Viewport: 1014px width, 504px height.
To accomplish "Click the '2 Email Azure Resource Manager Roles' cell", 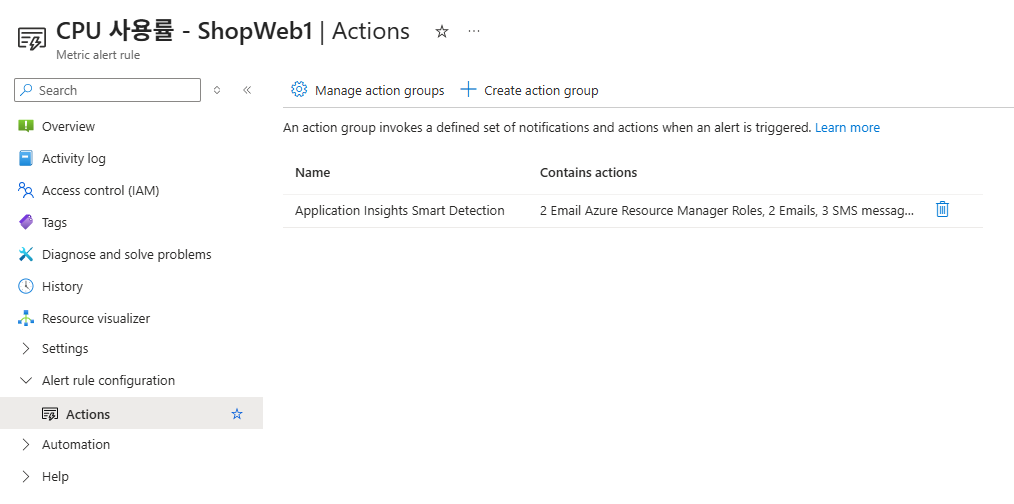I will (728, 210).
